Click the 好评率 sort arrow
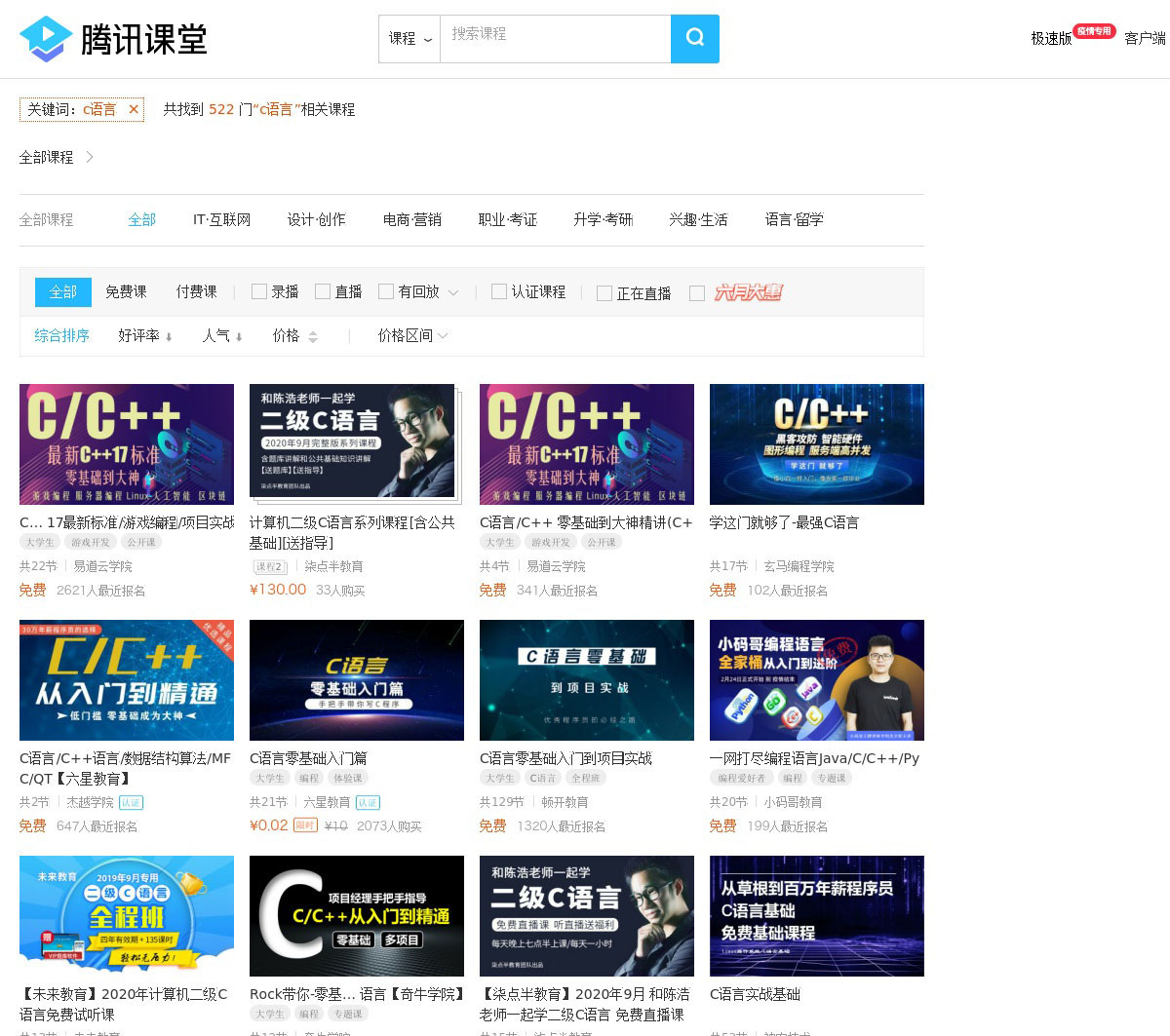Viewport: 1170px width, 1036px height. [169, 336]
